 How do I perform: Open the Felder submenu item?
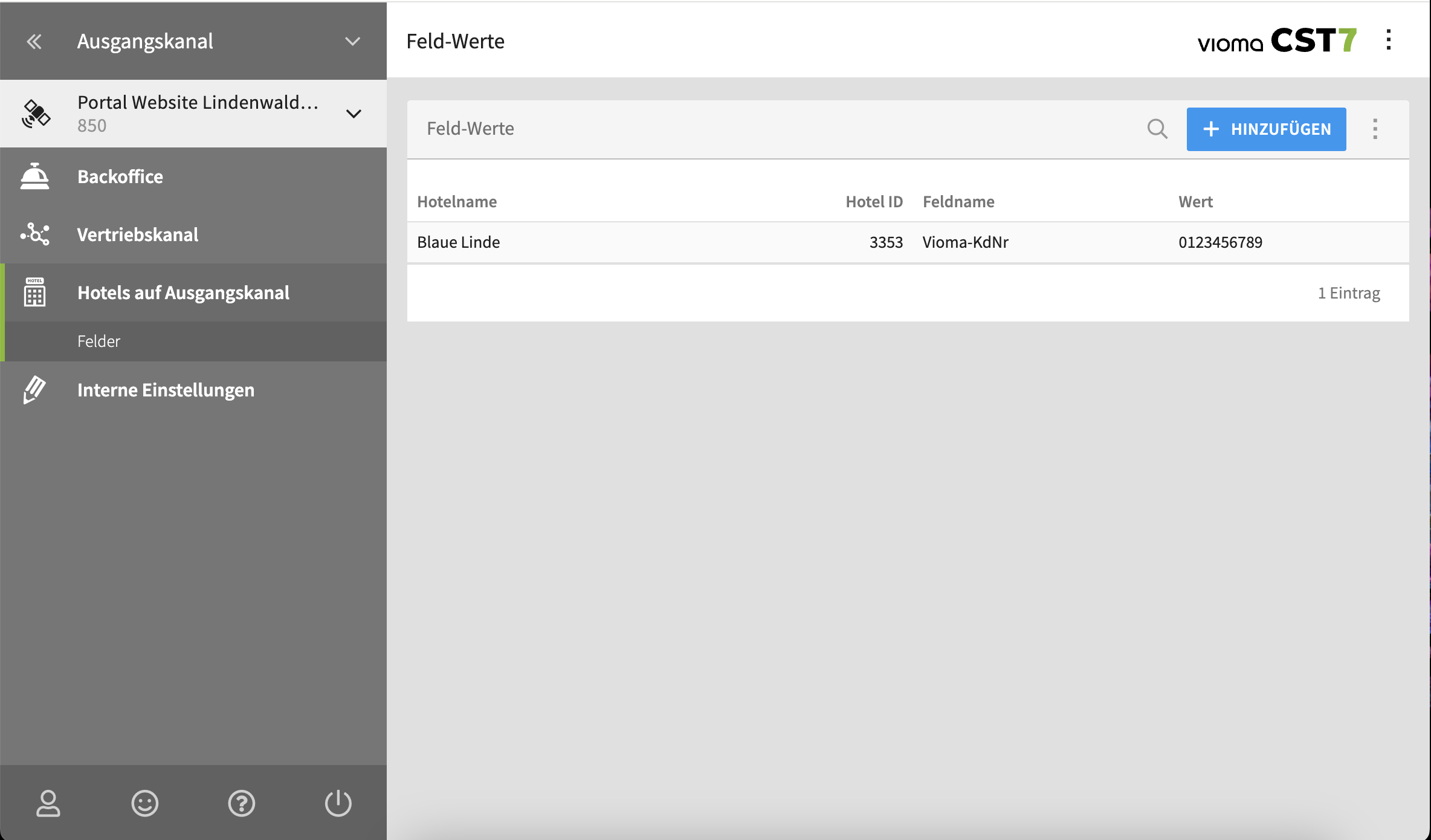99,341
